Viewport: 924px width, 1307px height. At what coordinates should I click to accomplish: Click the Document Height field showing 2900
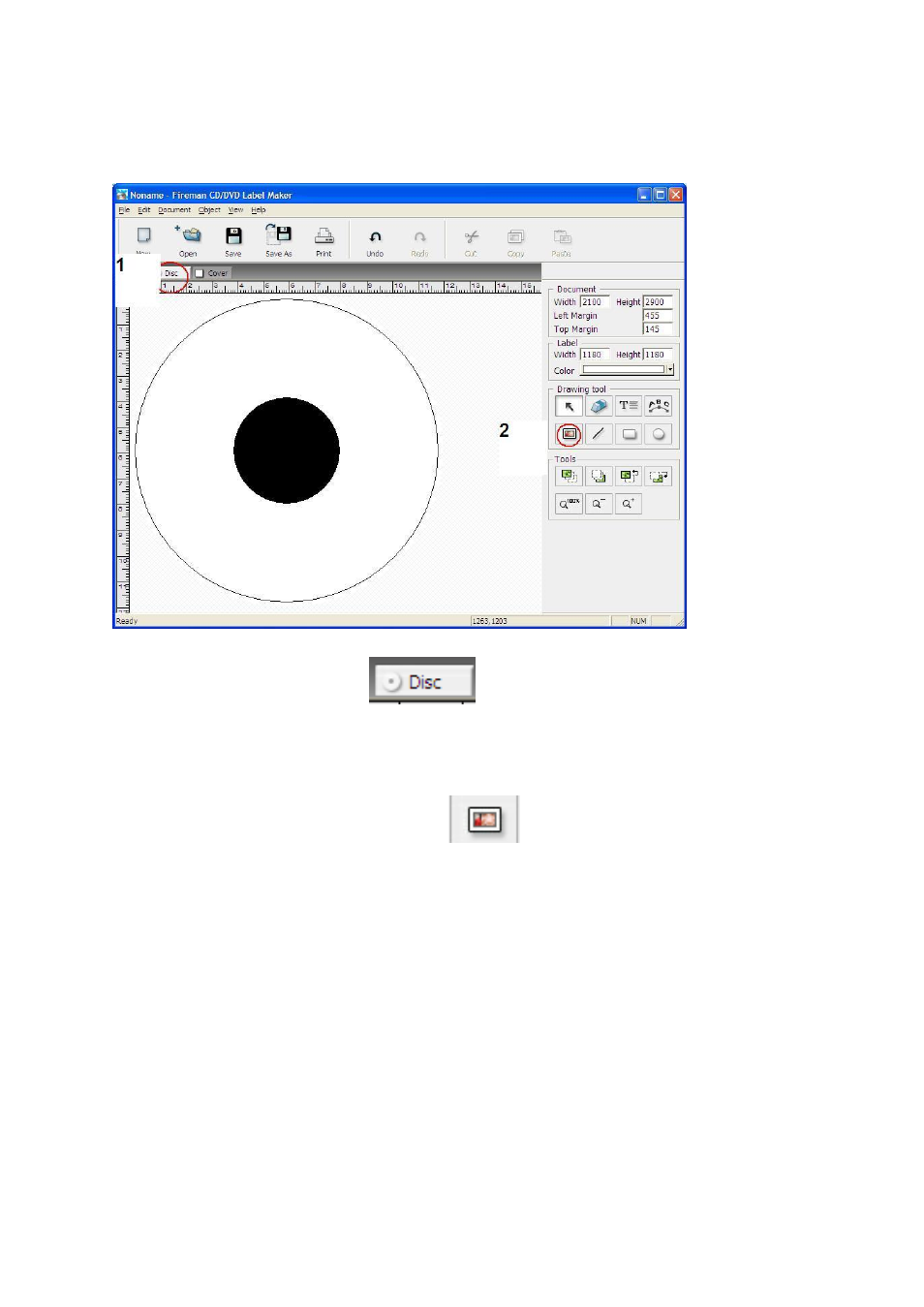pos(658,302)
